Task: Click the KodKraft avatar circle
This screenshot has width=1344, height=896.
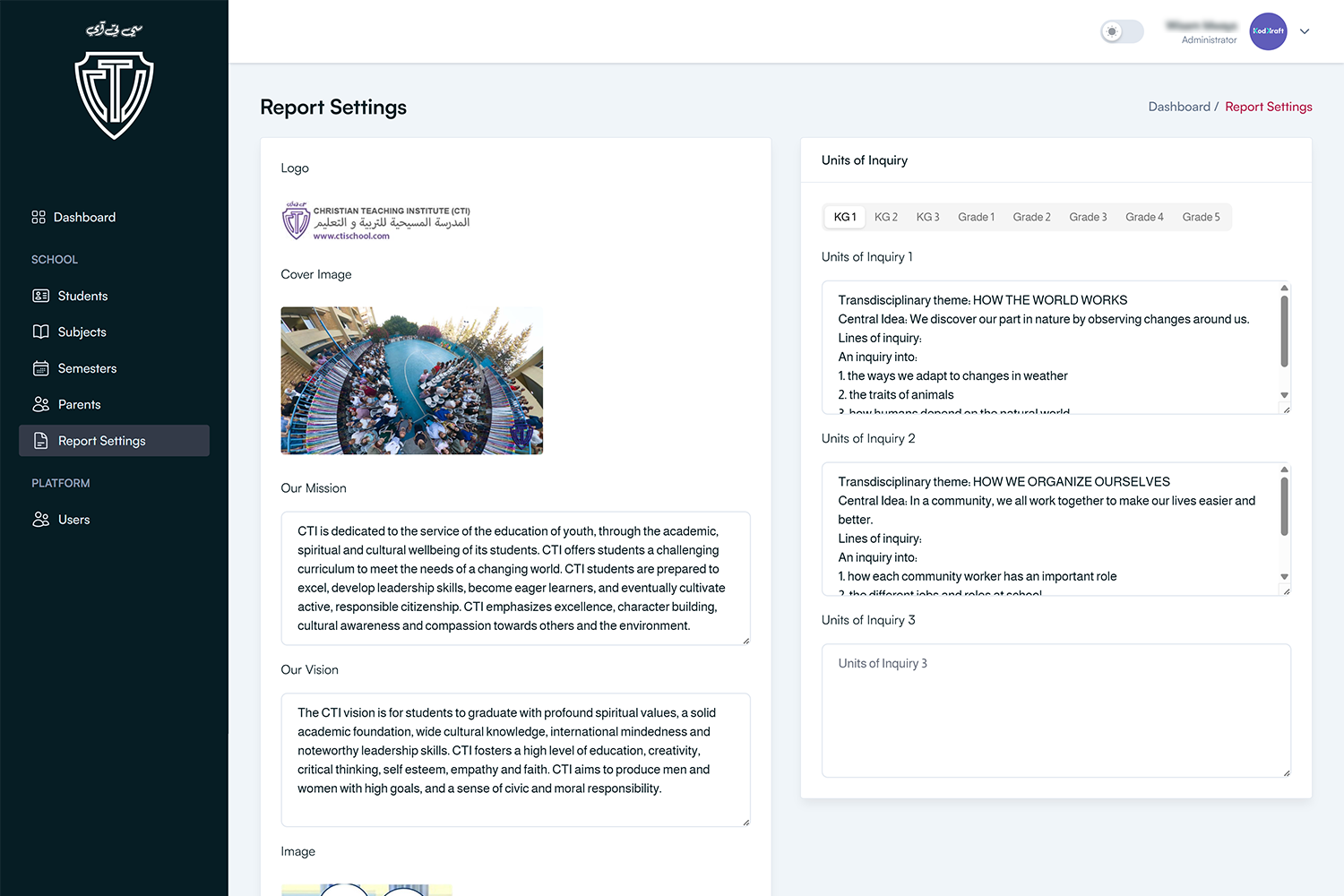Action: pos(1268,31)
